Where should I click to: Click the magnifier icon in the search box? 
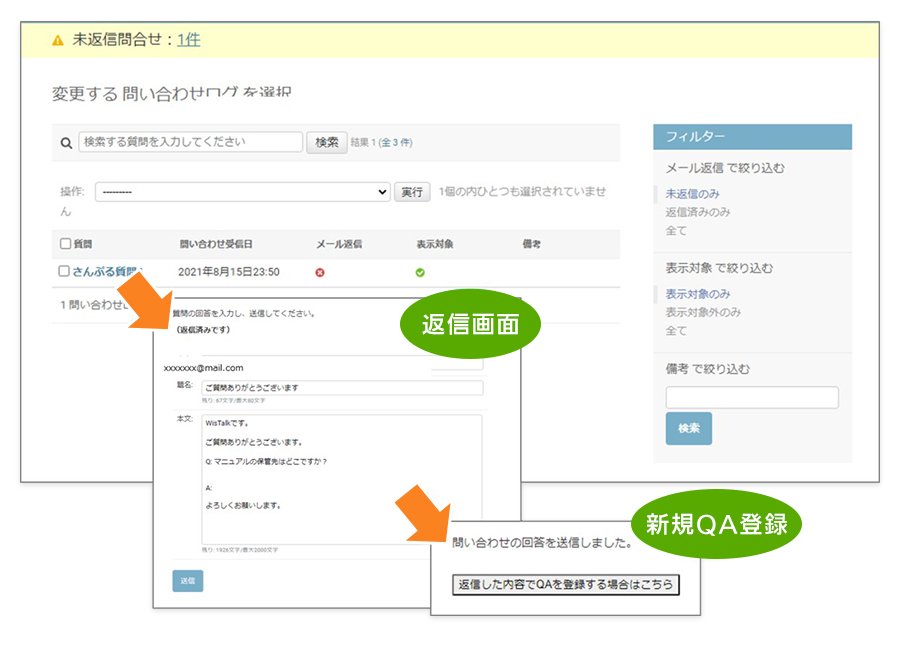[x=67, y=143]
